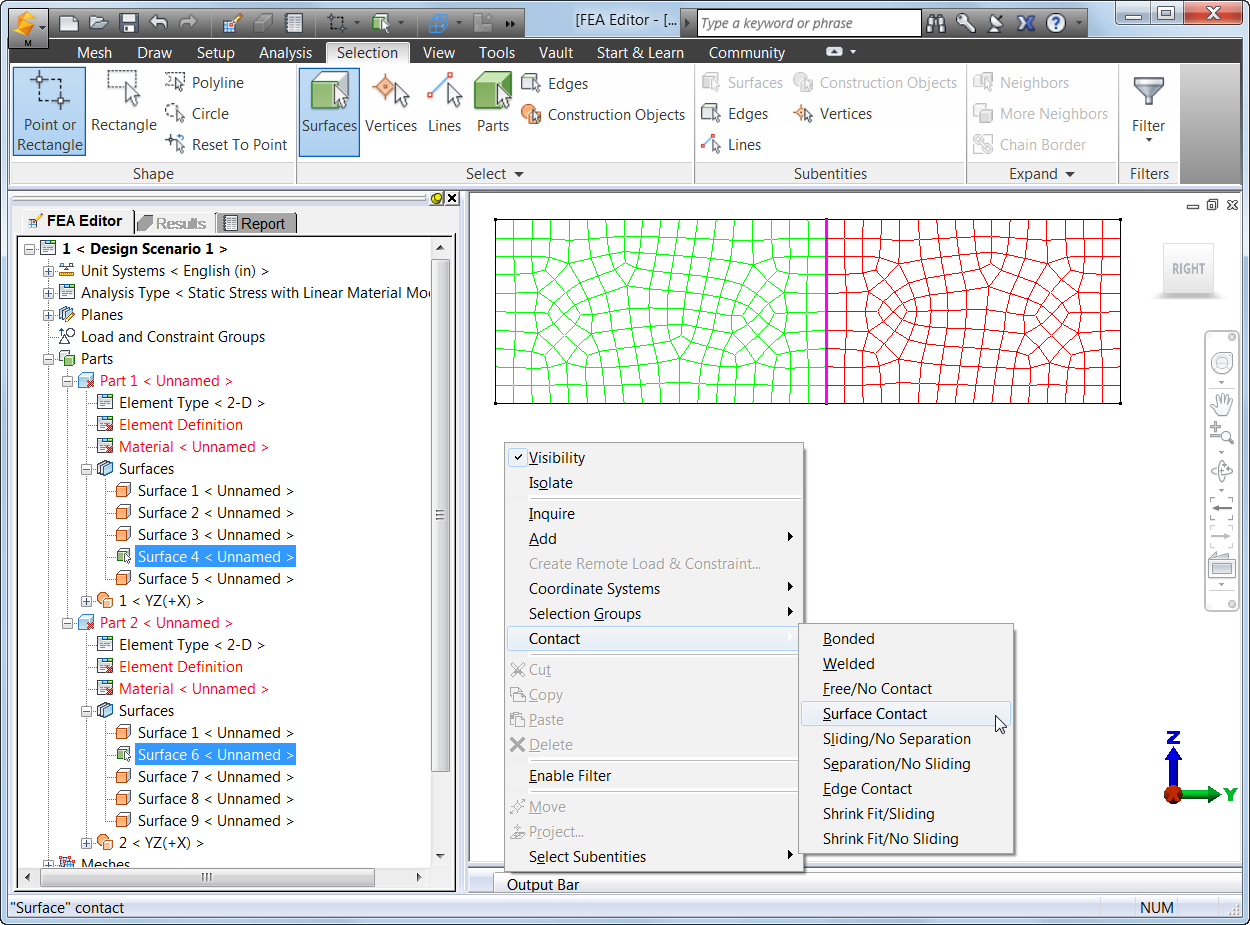Image resolution: width=1250 pixels, height=925 pixels.
Task: Click Subentities Edges option
Action: [x=735, y=114]
